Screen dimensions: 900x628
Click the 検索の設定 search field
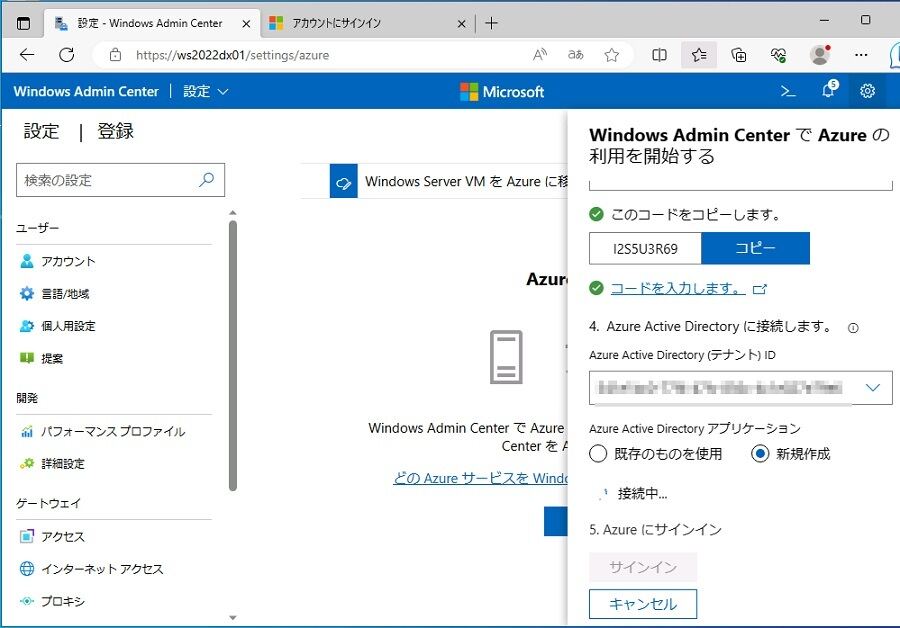120,180
